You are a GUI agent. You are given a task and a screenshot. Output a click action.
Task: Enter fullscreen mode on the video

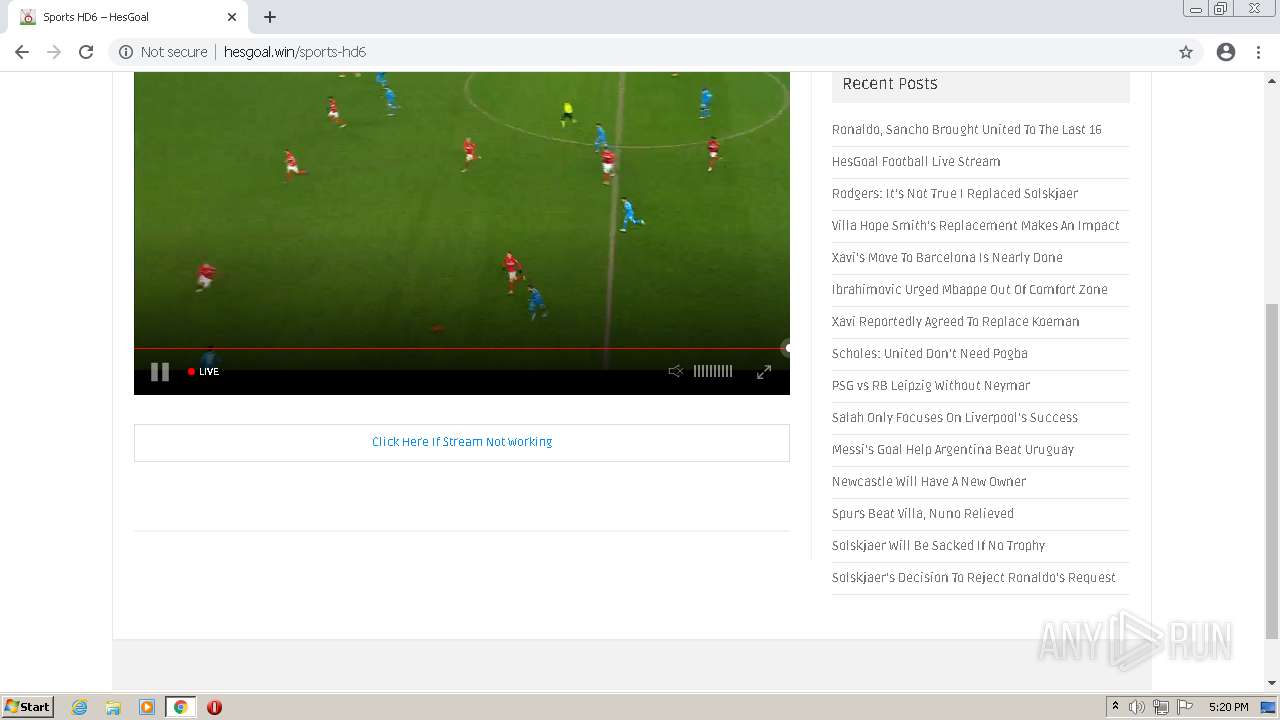point(764,372)
